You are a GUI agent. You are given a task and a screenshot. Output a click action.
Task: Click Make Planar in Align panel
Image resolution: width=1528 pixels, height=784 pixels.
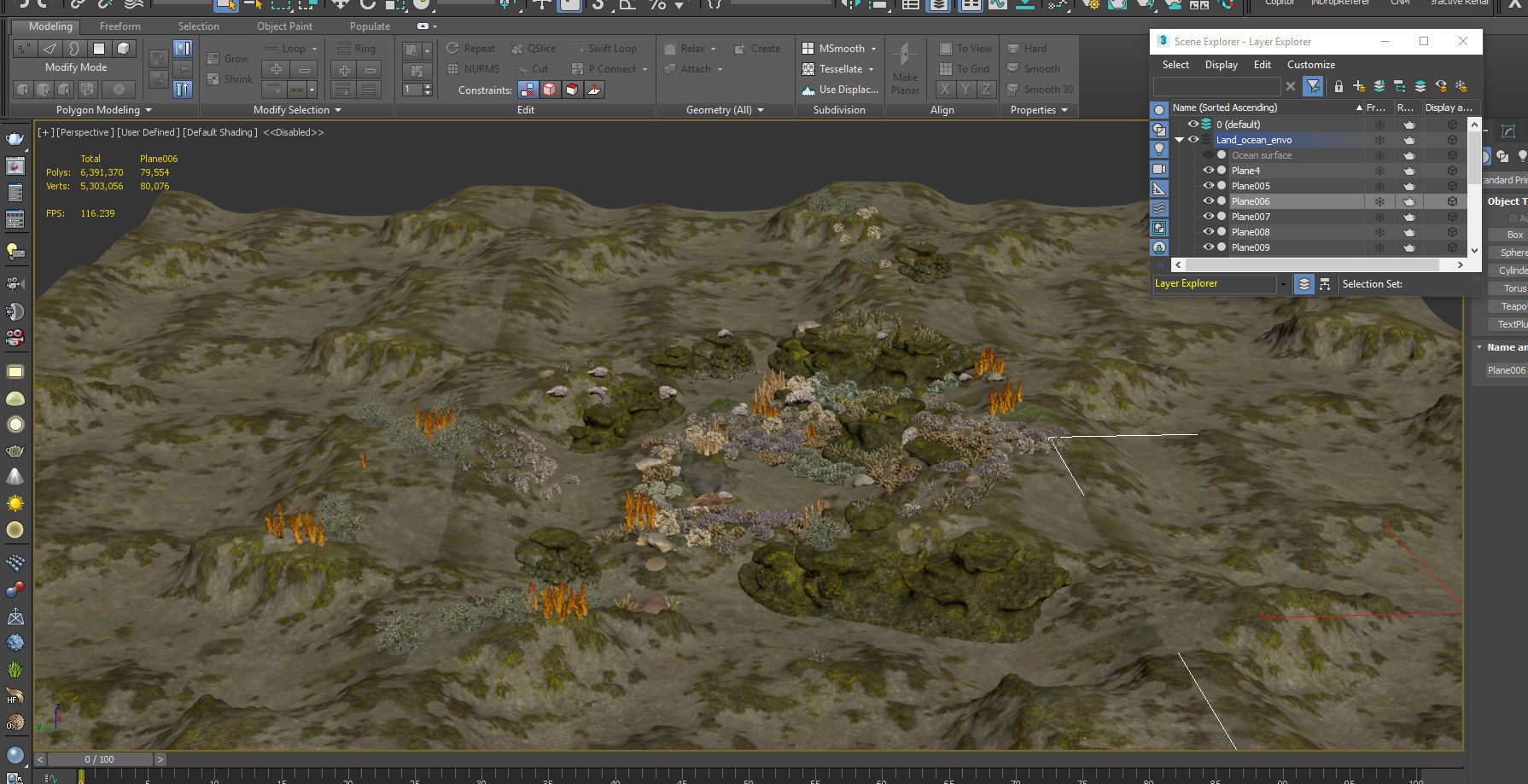coord(906,70)
